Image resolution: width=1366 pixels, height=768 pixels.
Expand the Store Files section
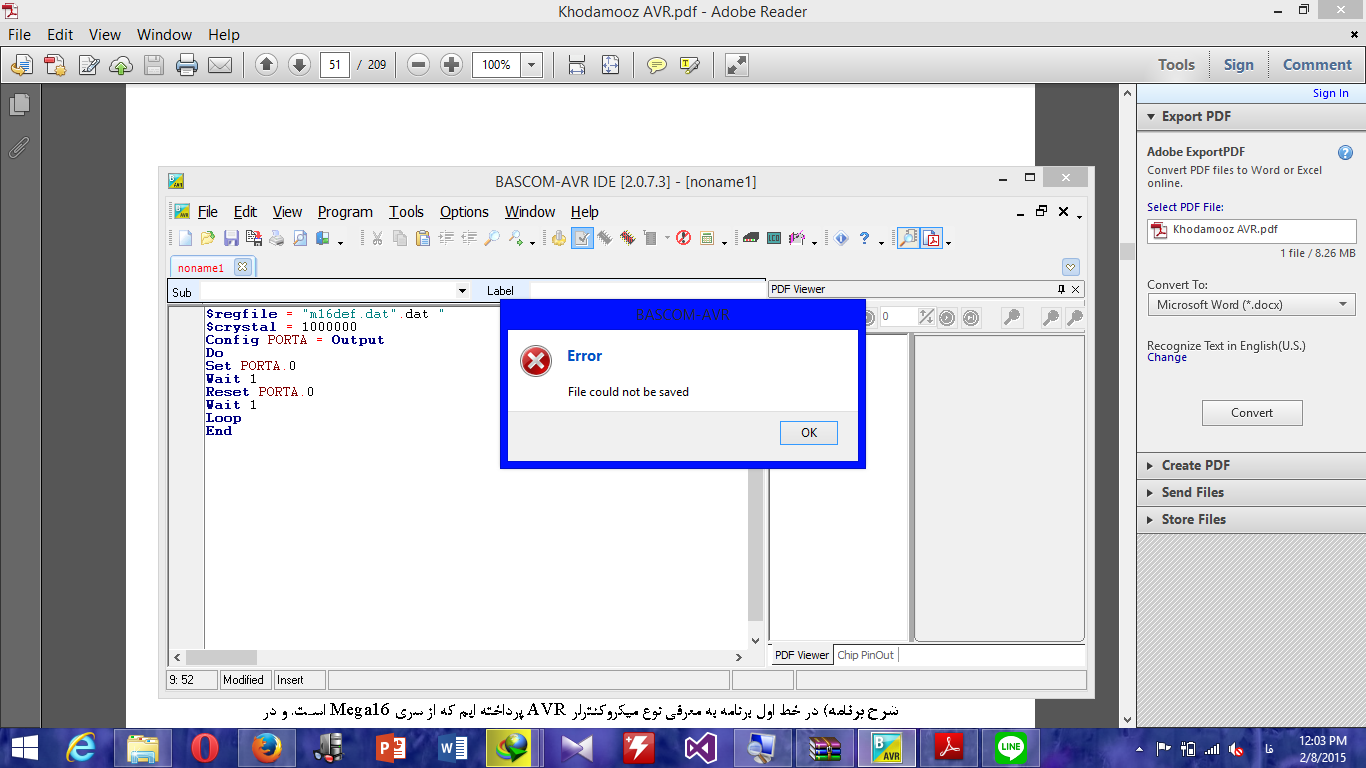coord(1250,520)
